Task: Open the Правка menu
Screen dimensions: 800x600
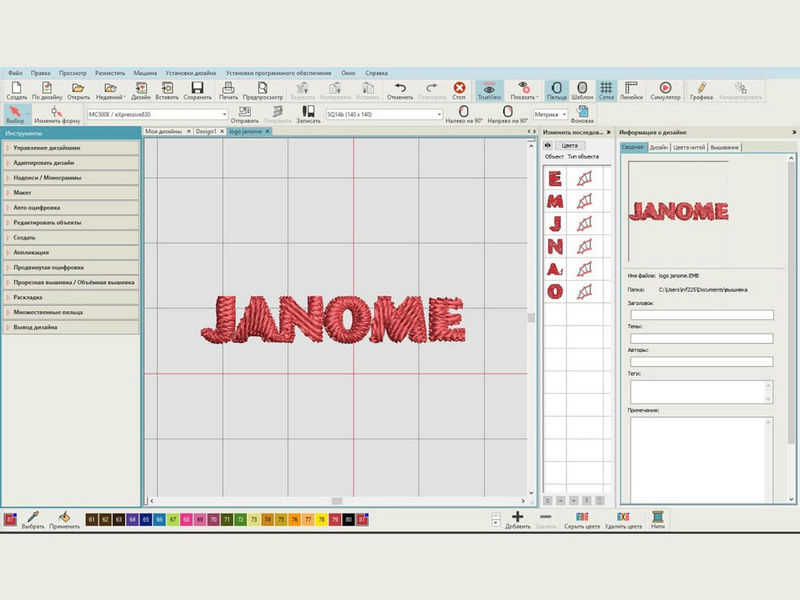Action: (40, 73)
